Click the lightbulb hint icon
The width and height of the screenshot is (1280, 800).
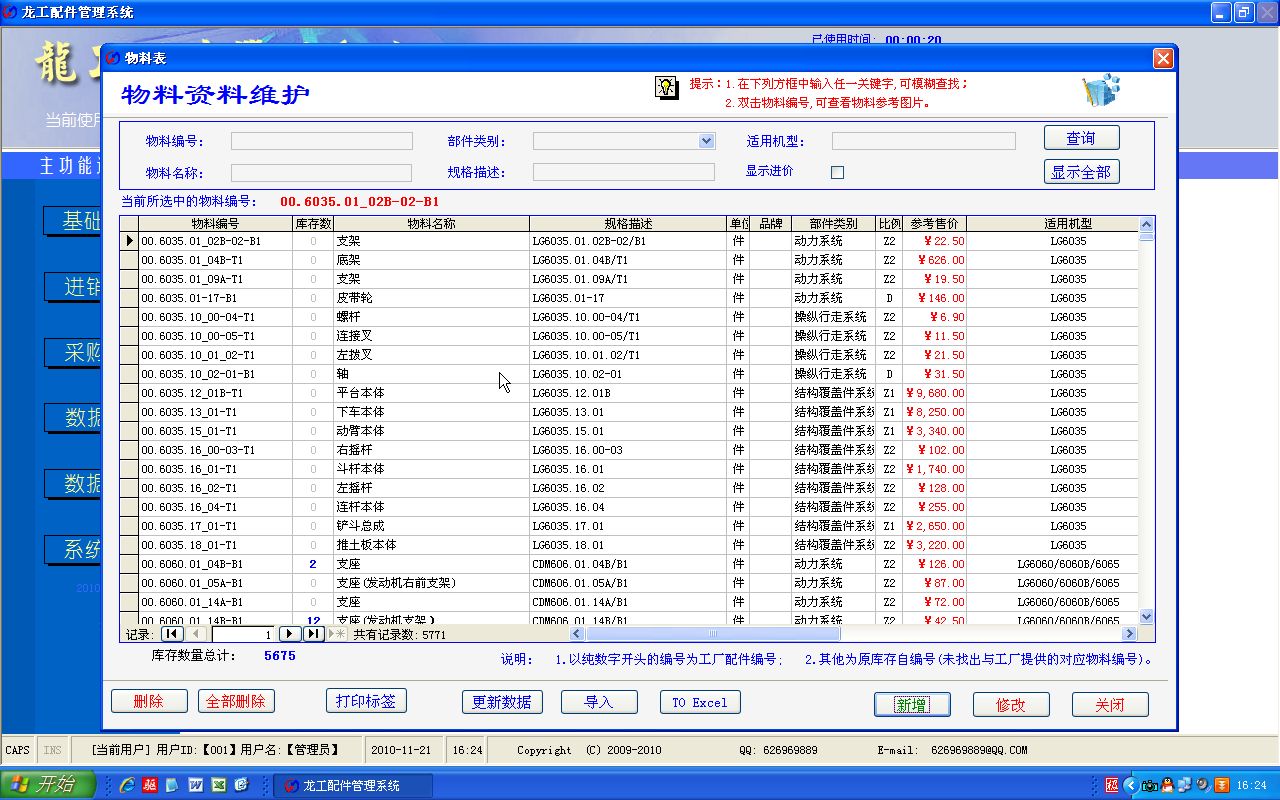(666, 87)
